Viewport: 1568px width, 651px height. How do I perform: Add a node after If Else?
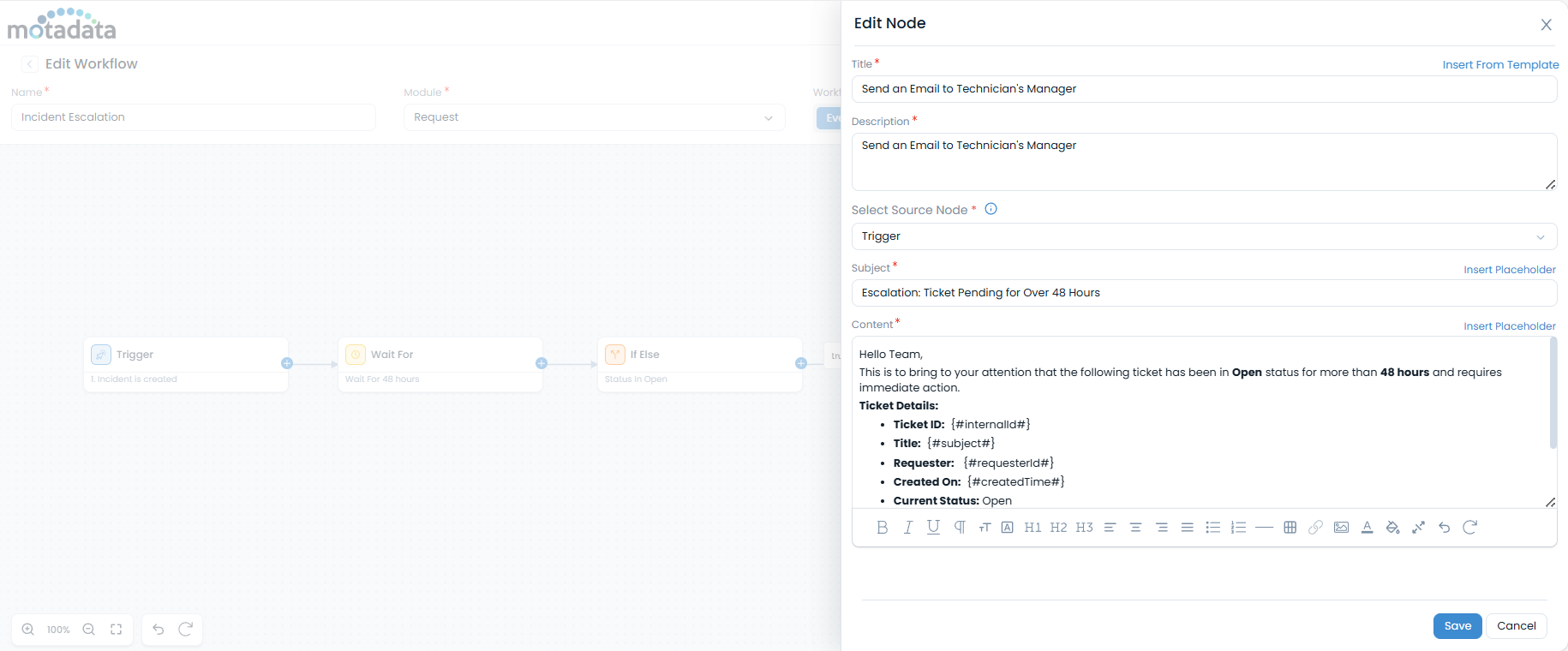[x=801, y=363]
